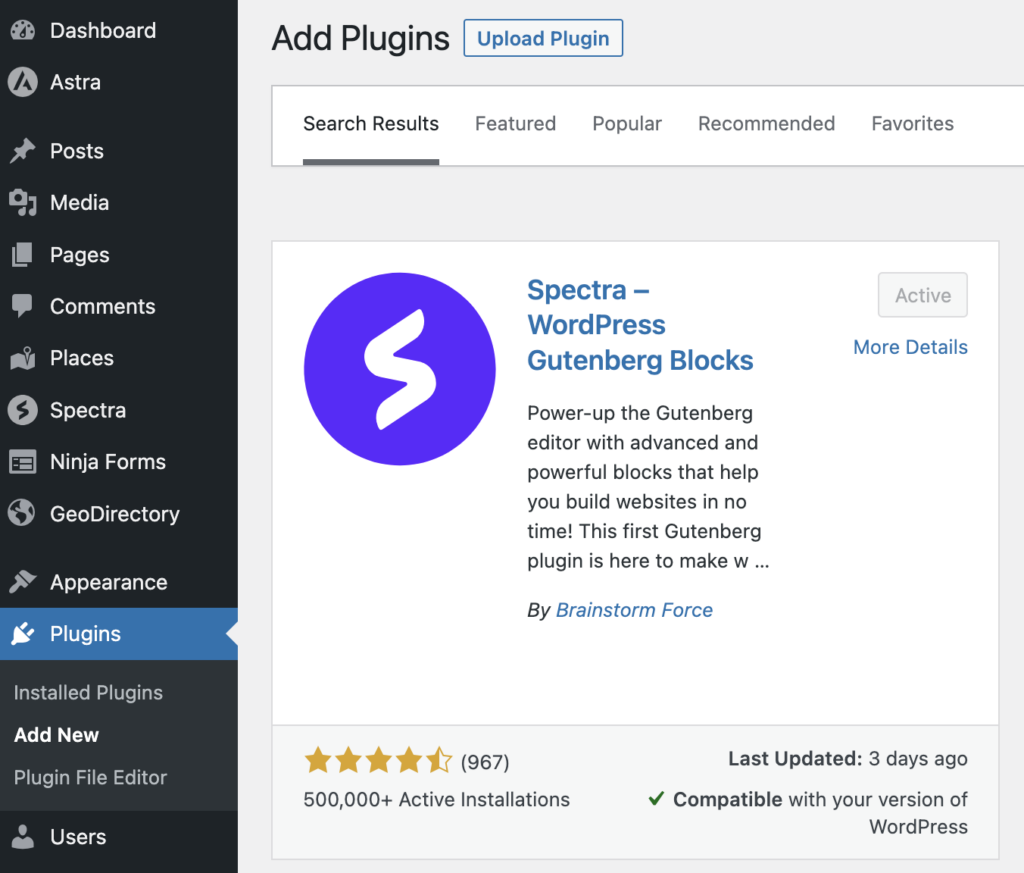Switch to the Popular tab

tap(627, 124)
